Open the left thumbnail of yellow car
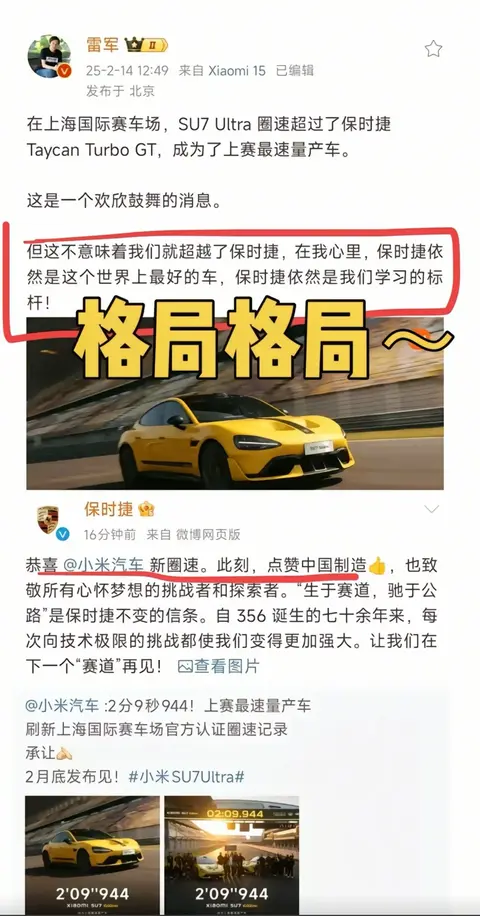Screen dimensions: 480x916 [92, 855]
